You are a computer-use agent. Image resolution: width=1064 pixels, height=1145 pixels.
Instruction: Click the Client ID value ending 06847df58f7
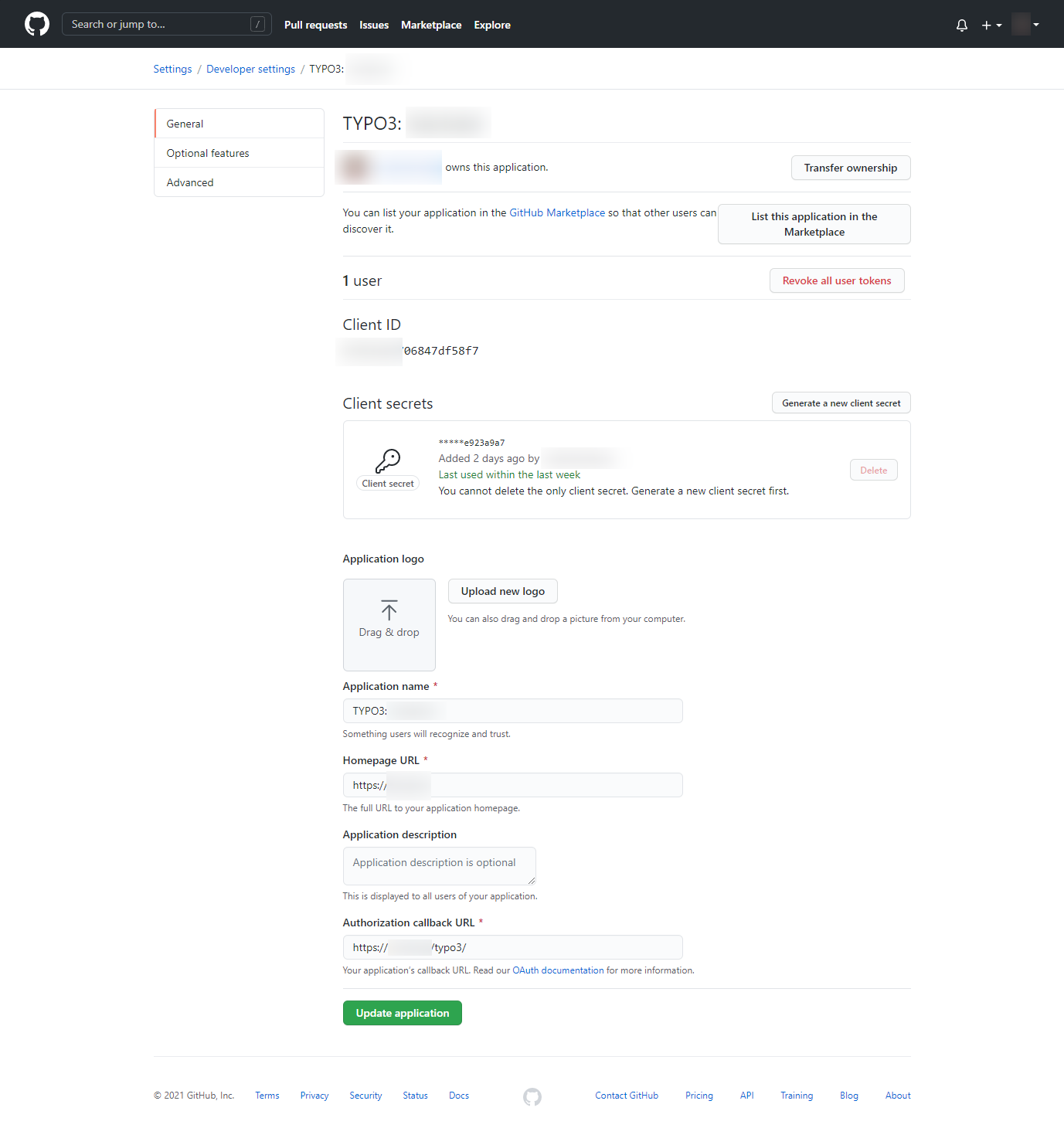click(x=411, y=351)
